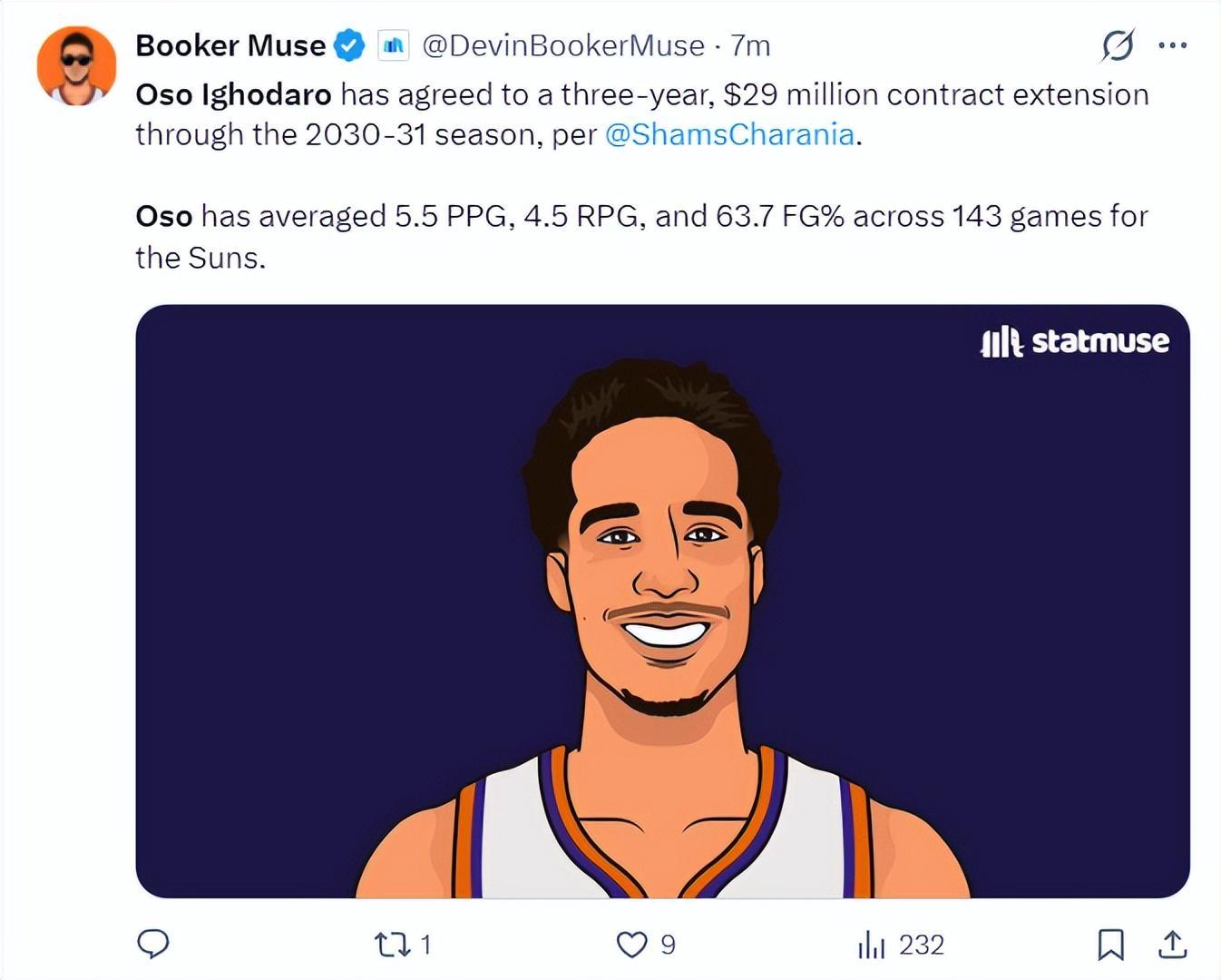Like the tweet with the heart icon
Screen dimensions: 1221x980
tap(631, 945)
